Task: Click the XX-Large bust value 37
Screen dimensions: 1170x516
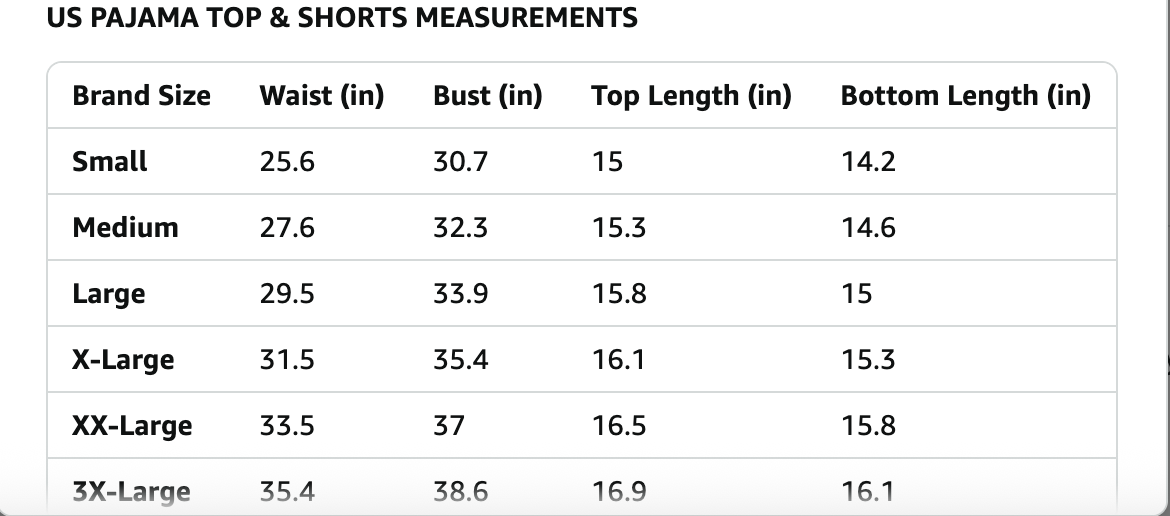Action: pyautogui.click(x=449, y=426)
